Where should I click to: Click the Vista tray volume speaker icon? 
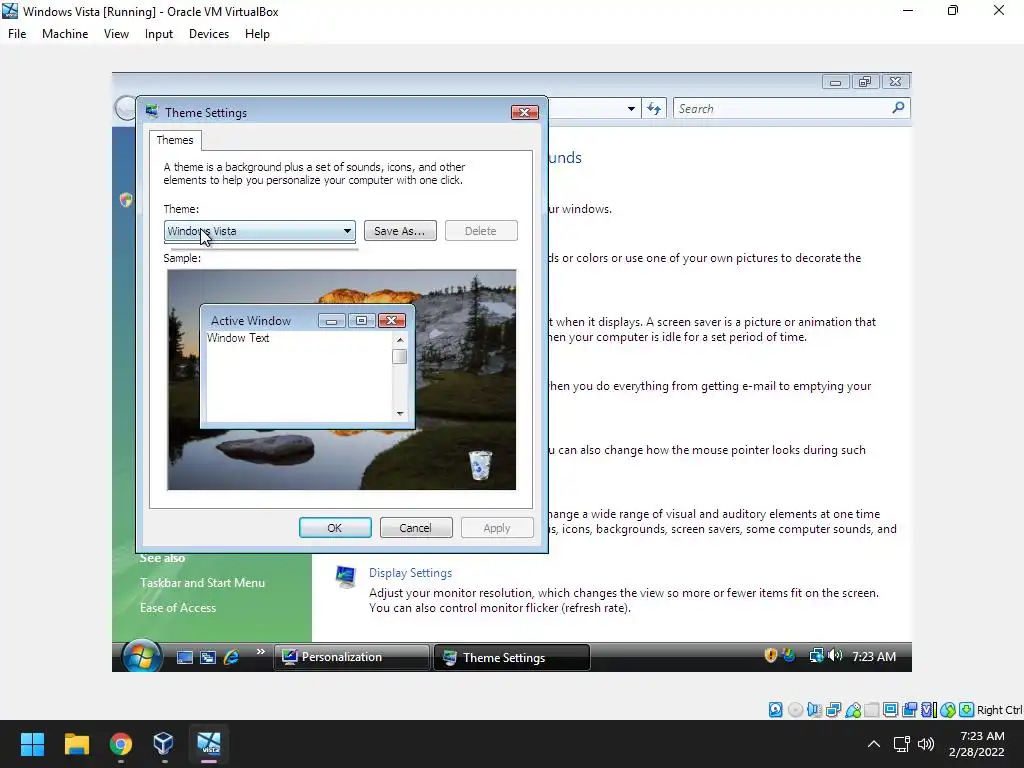(x=835, y=655)
